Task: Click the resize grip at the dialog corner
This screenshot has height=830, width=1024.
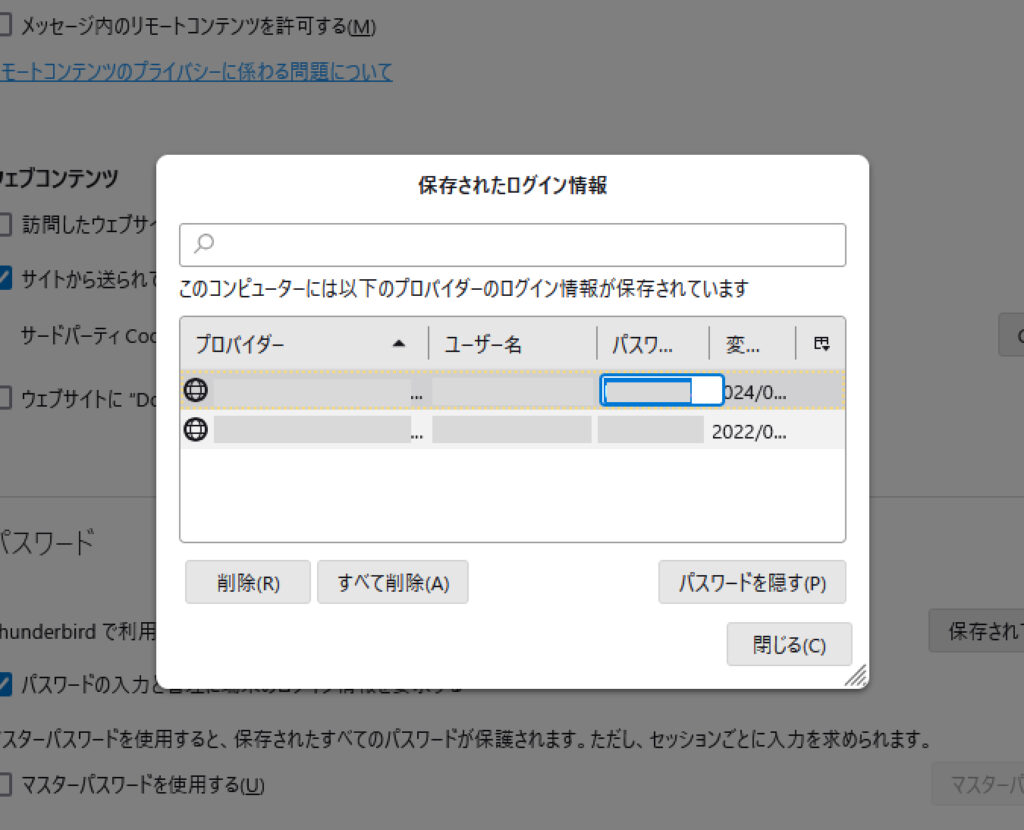Action: coord(855,676)
